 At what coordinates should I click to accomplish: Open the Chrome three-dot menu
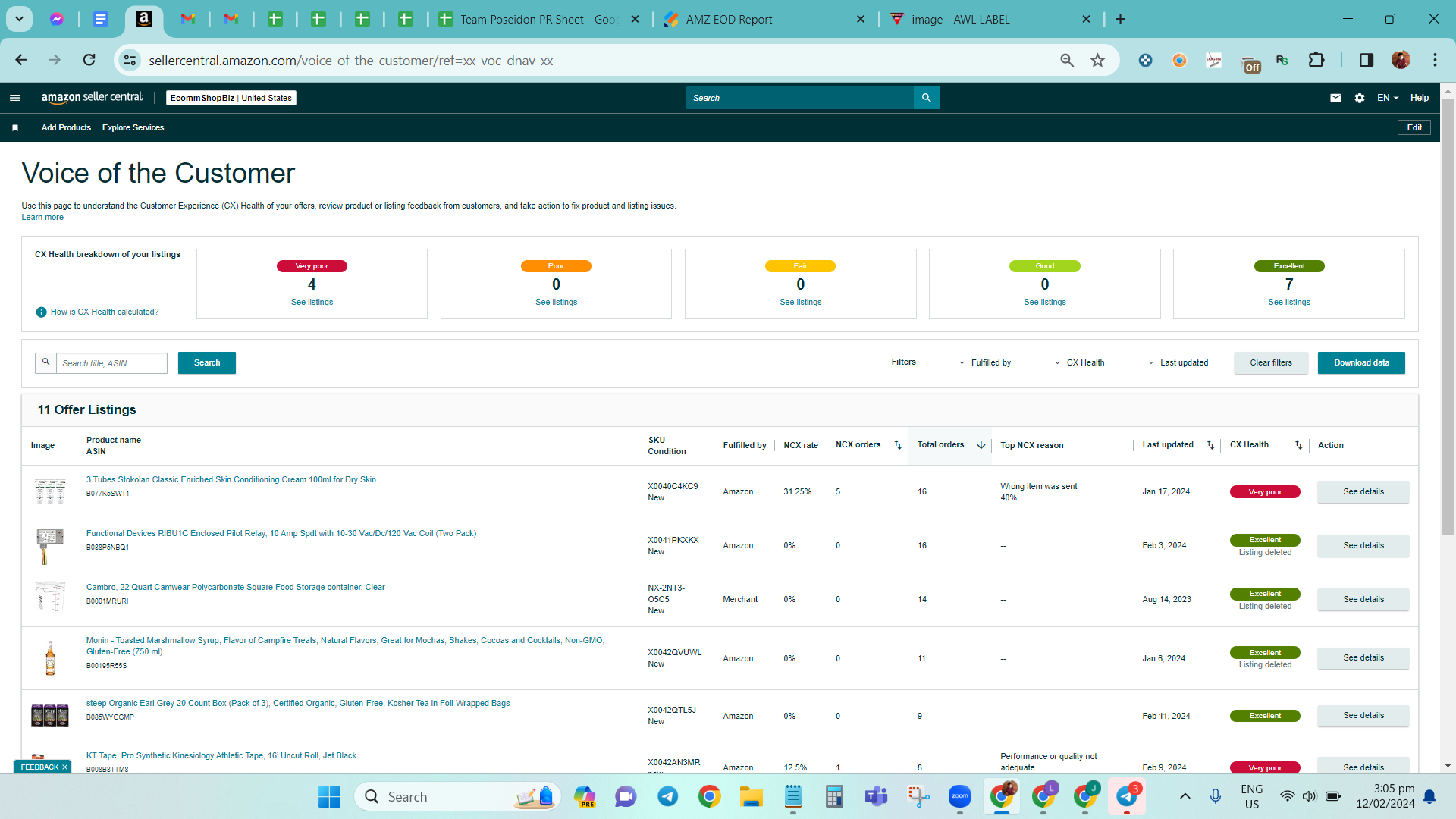(x=1435, y=60)
